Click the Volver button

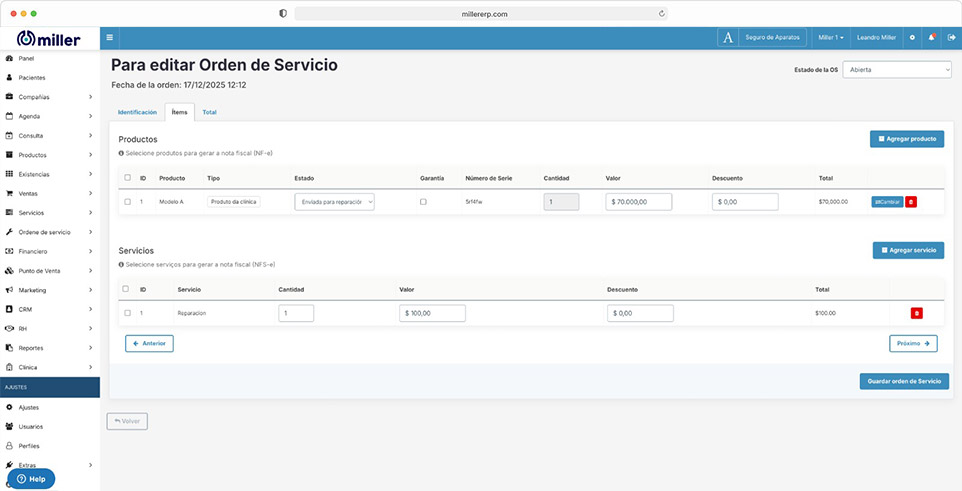click(x=127, y=421)
